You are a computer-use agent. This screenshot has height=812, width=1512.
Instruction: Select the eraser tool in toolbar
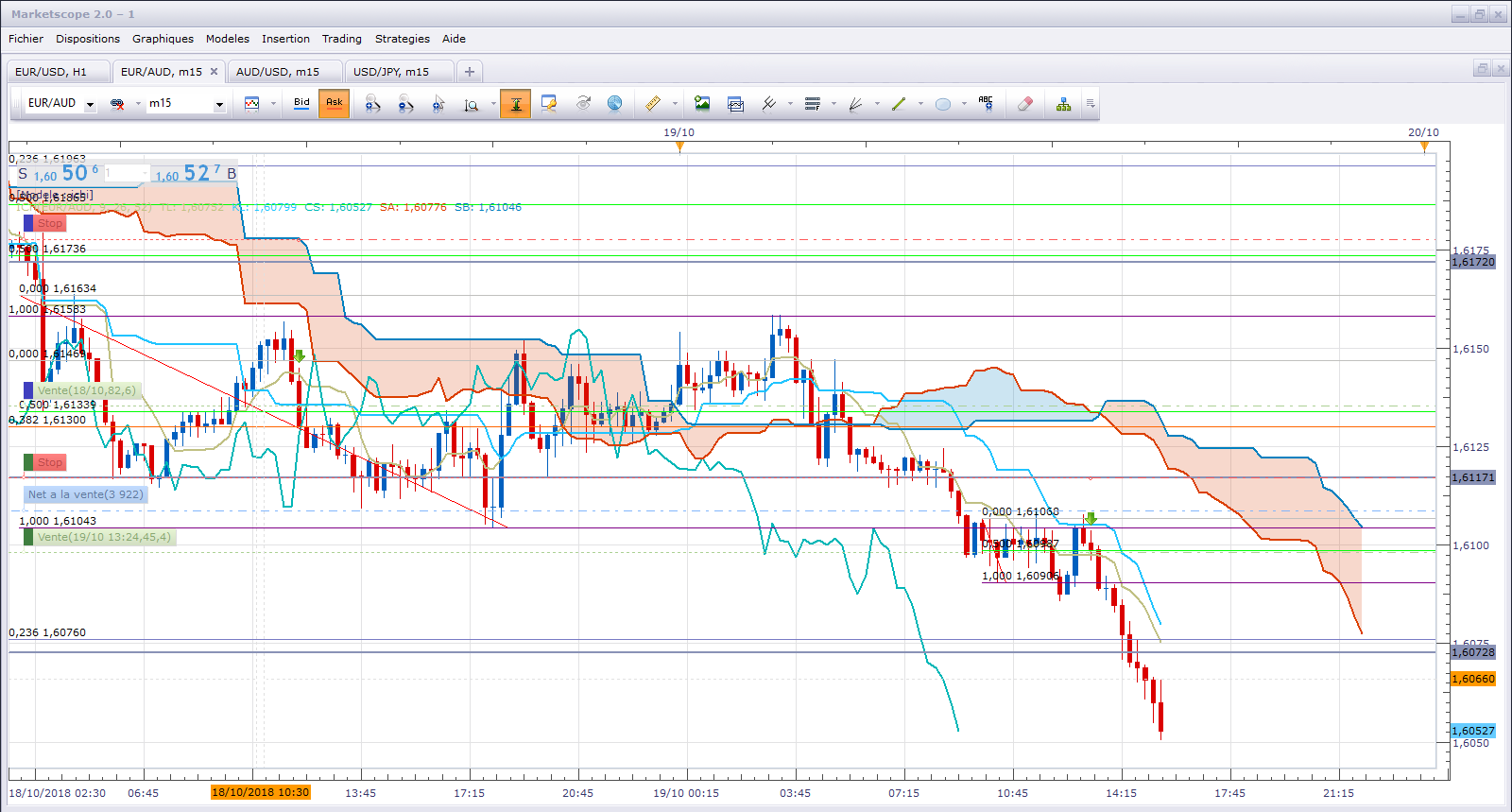click(1025, 104)
